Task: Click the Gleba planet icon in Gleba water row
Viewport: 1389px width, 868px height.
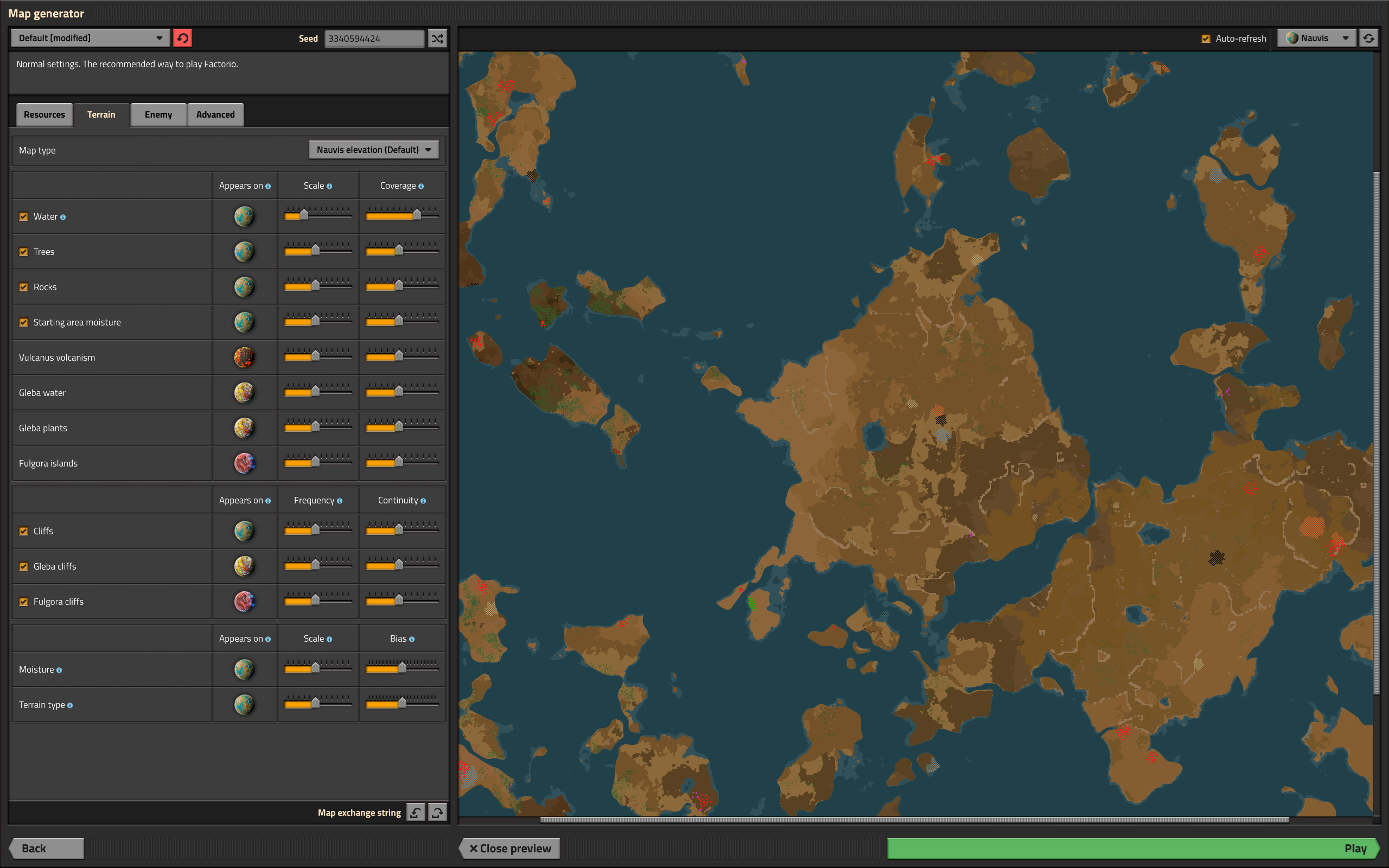Action: (x=244, y=393)
